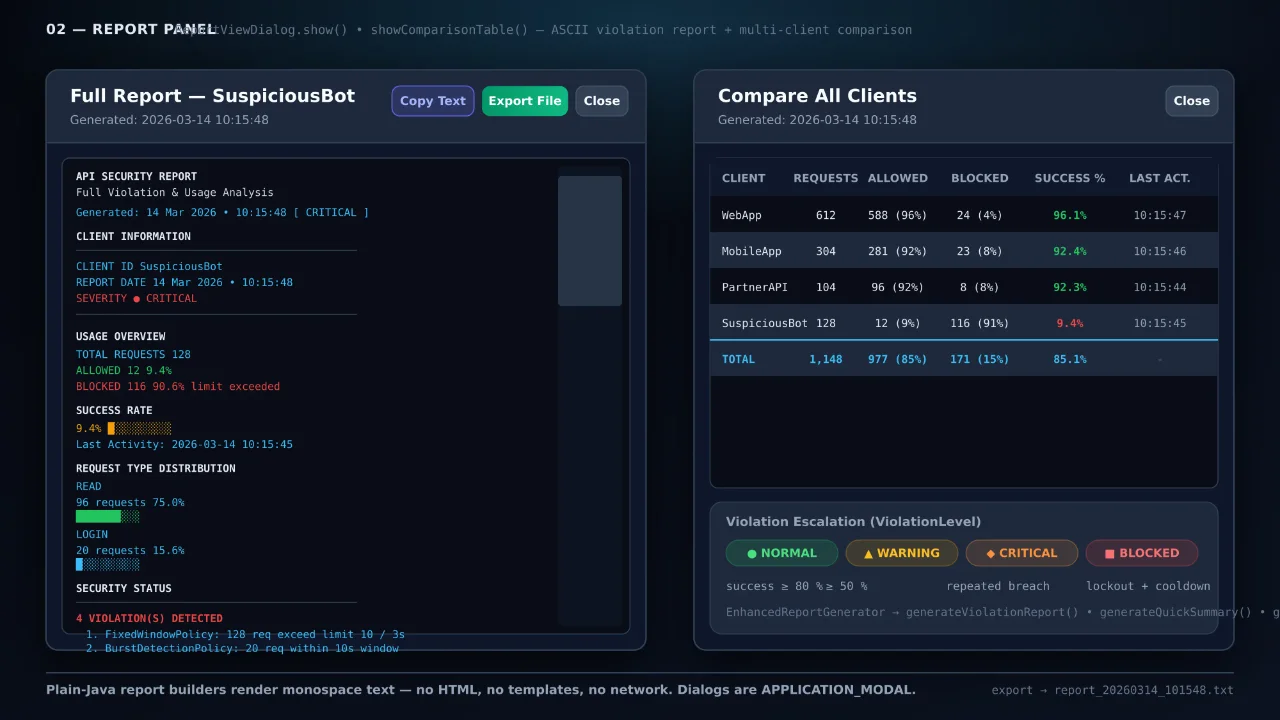Click the BLOCKED column header in comparison table
The image size is (1280, 720).
tap(980, 178)
